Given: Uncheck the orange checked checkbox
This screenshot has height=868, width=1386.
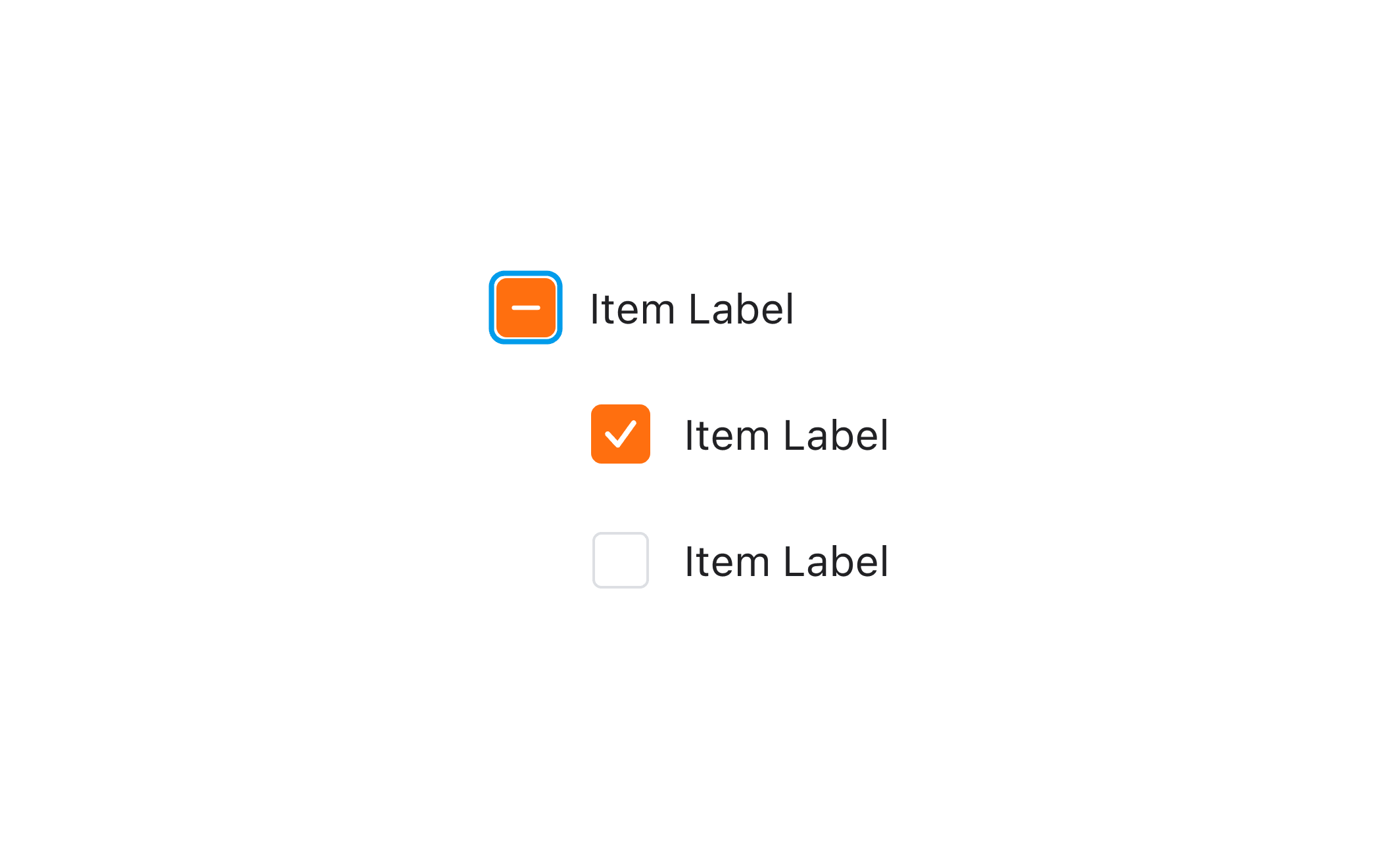Looking at the screenshot, I should 620,434.
